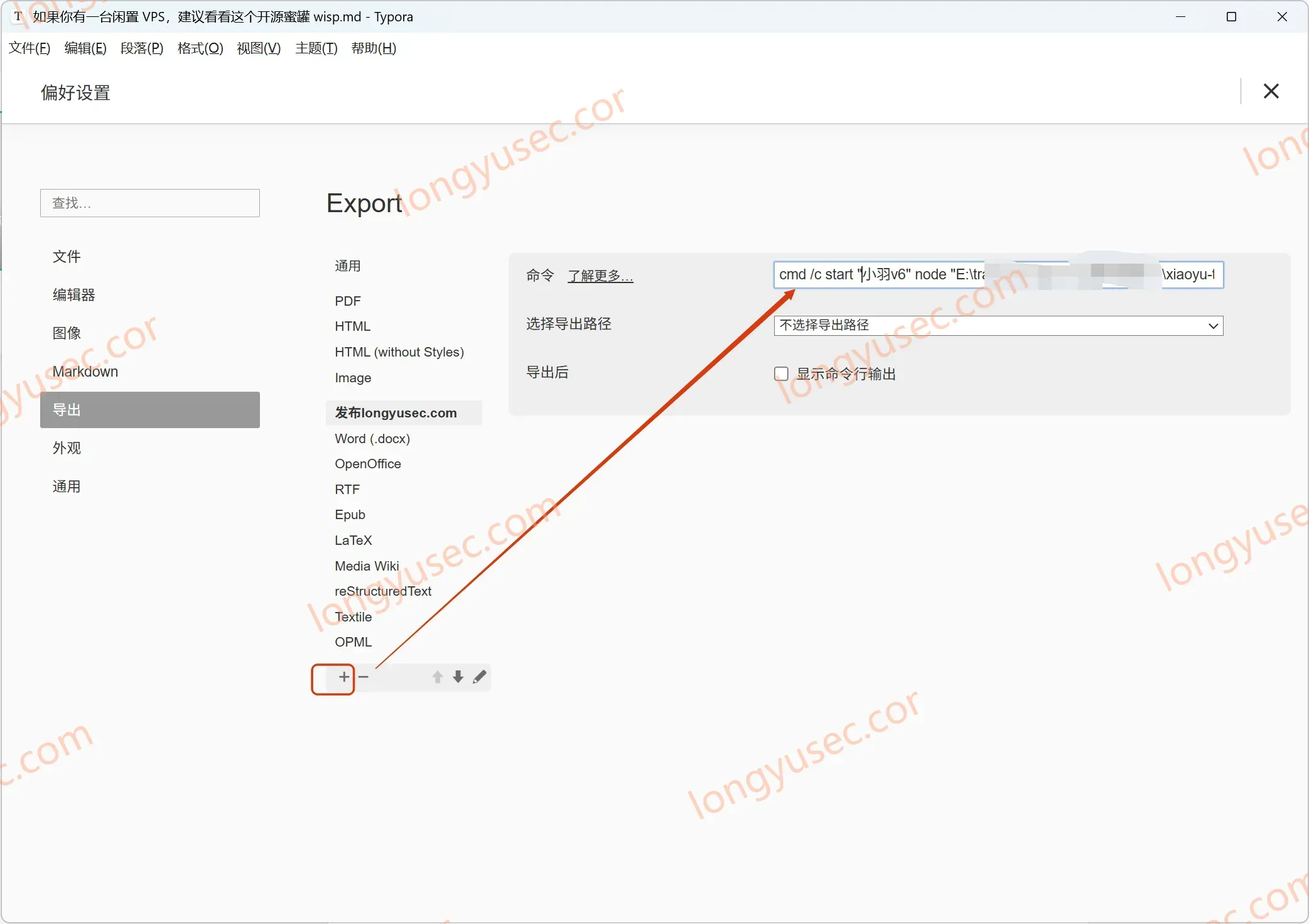Viewport: 1309px width, 924px height.
Task: Close the preferences panel with X icon
Action: click(1271, 91)
